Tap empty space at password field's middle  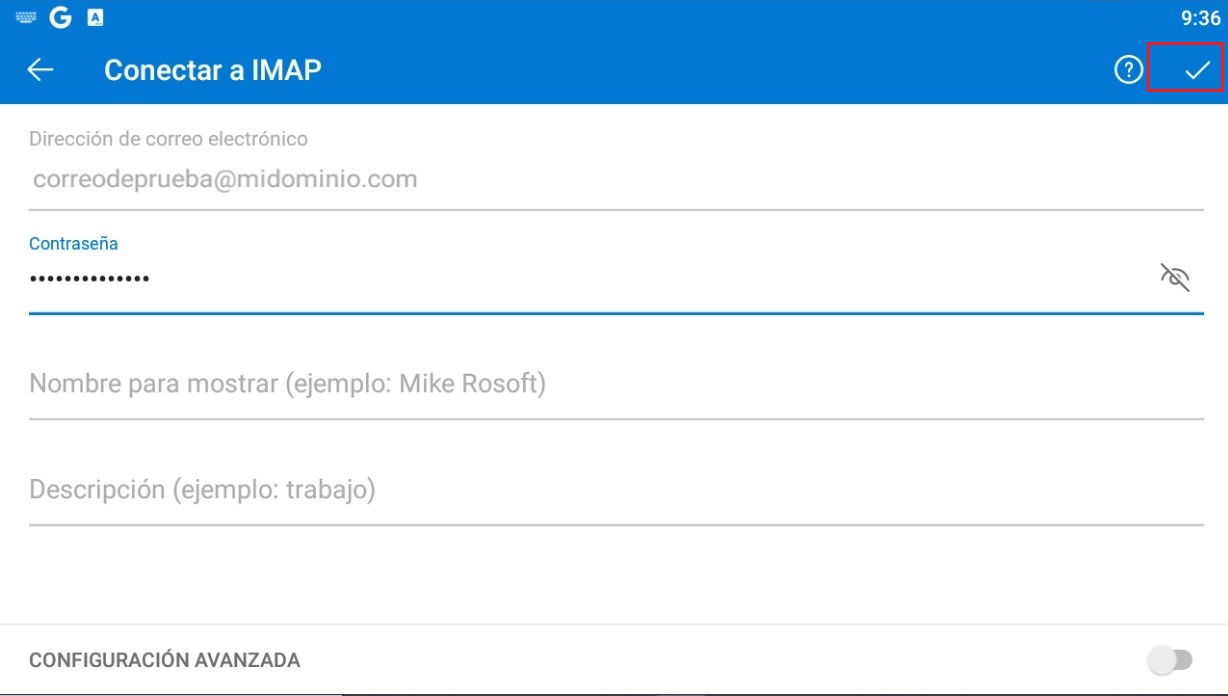(x=650, y=278)
